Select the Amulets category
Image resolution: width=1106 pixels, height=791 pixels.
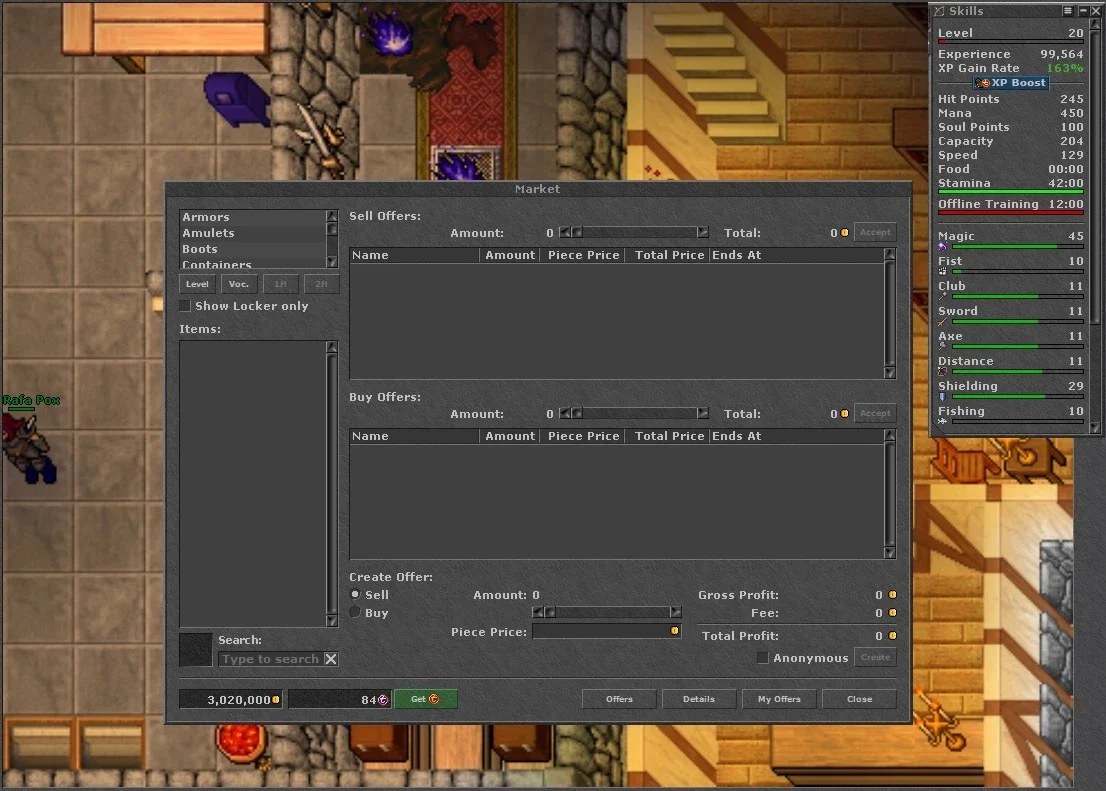(253, 233)
